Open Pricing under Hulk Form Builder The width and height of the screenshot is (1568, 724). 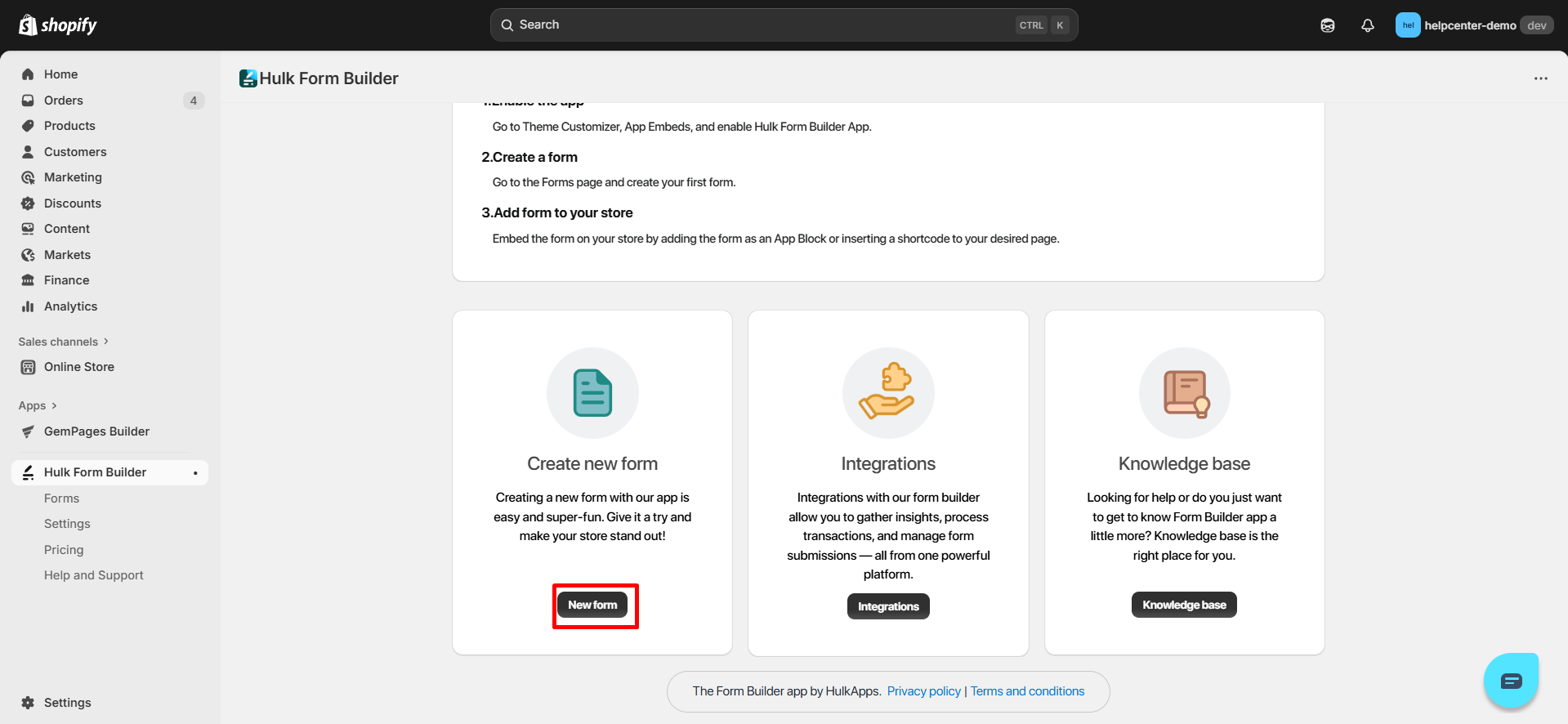[64, 550]
